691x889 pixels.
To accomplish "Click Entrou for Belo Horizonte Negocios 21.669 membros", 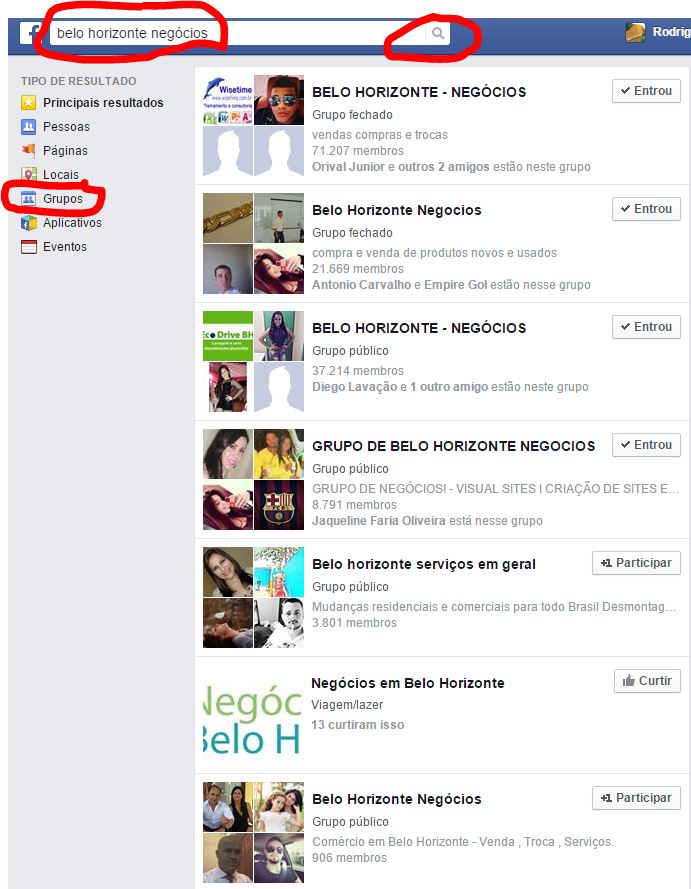I will 646,209.
